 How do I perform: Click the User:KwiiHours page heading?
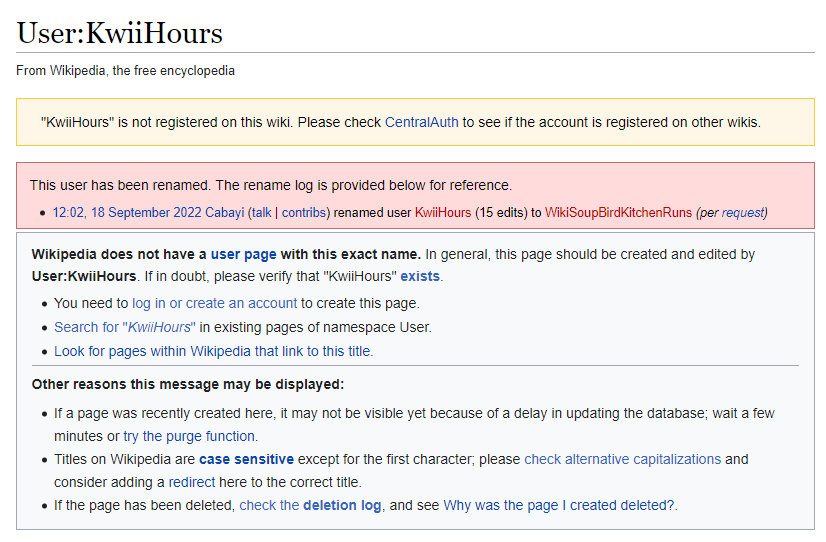pos(120,33)
